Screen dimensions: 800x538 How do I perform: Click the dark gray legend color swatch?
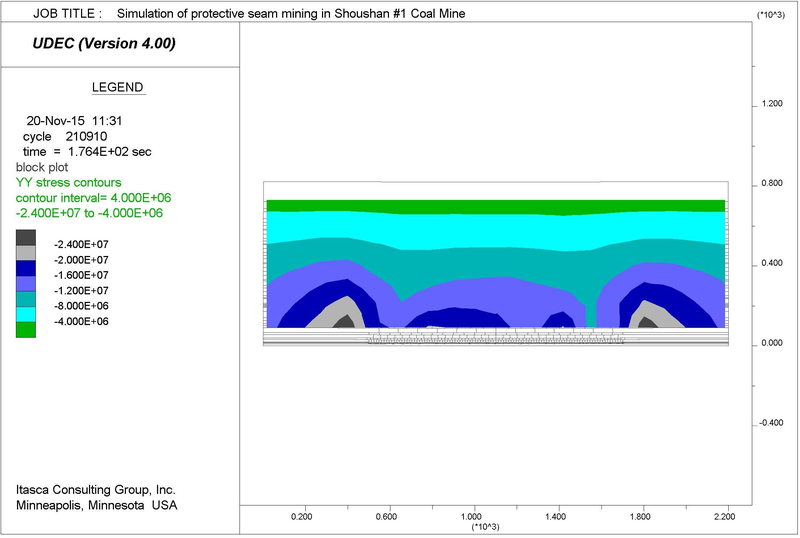pos(26,238)
